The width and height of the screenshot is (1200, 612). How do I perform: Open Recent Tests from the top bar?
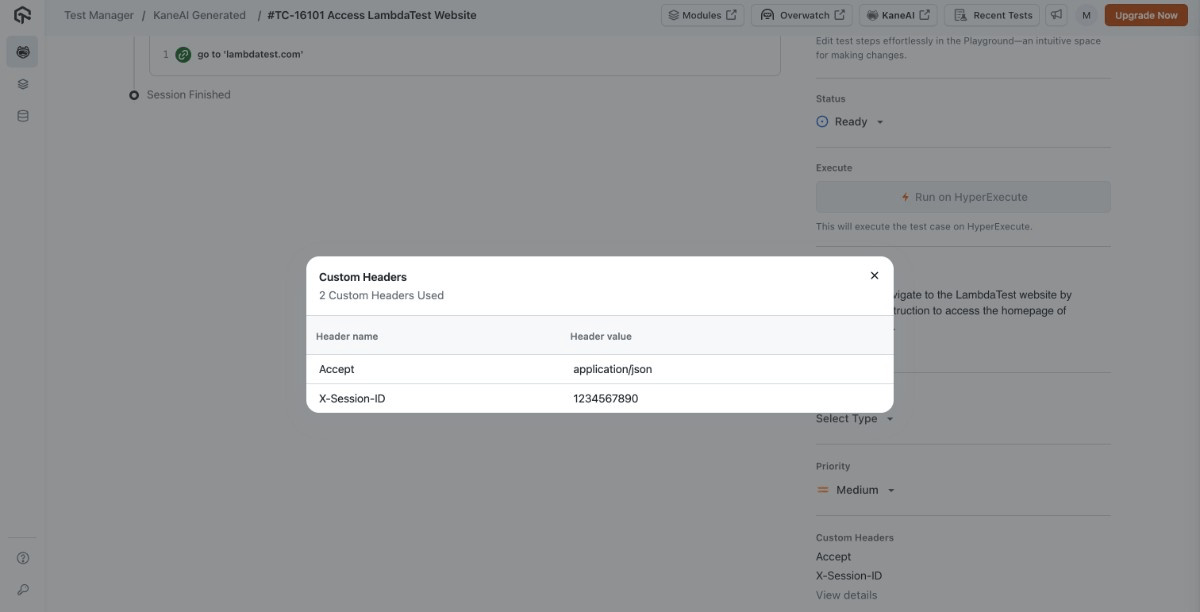click(x=991, y=14)
